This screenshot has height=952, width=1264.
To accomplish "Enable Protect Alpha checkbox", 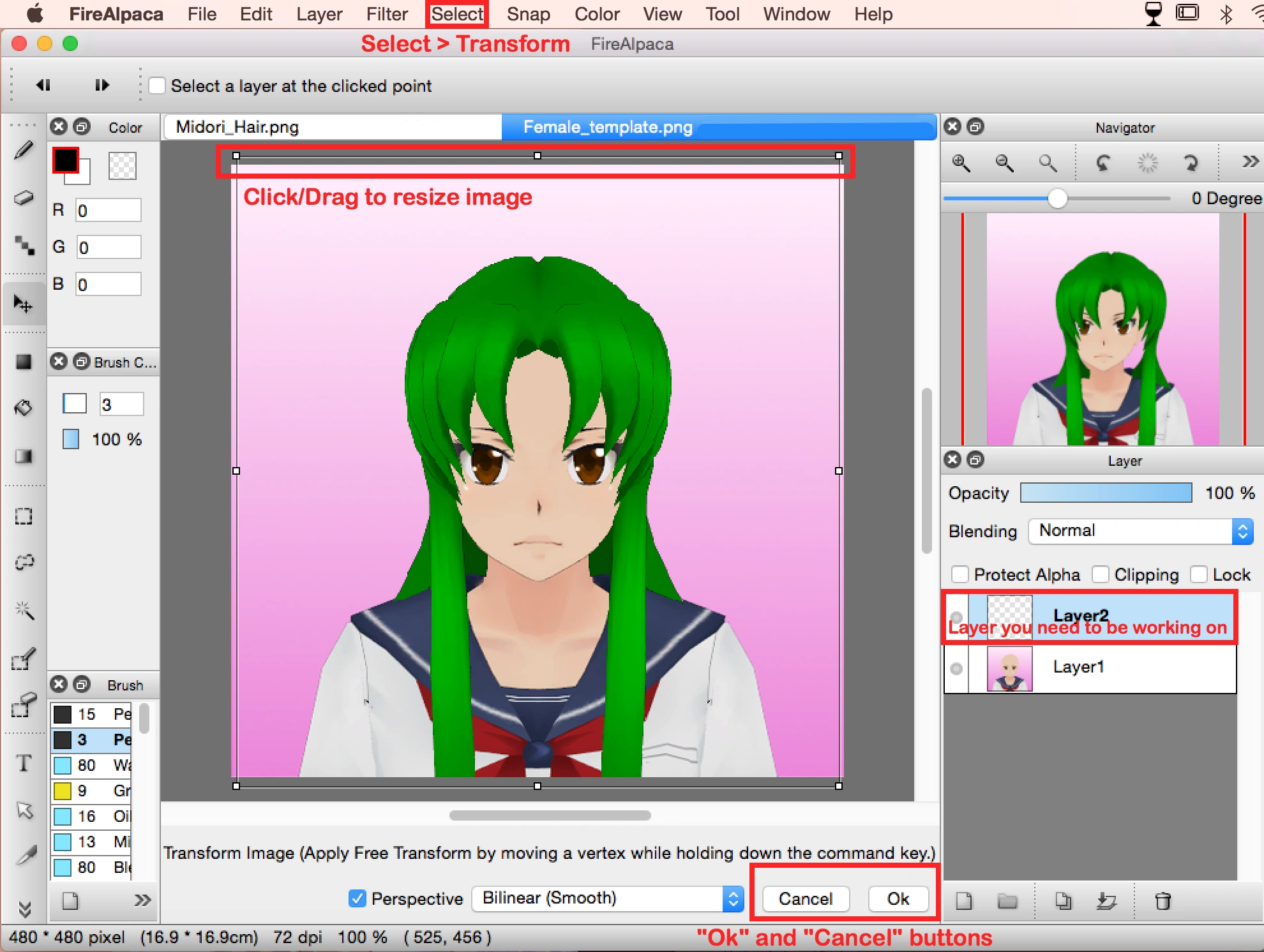I will coord(959,575).
